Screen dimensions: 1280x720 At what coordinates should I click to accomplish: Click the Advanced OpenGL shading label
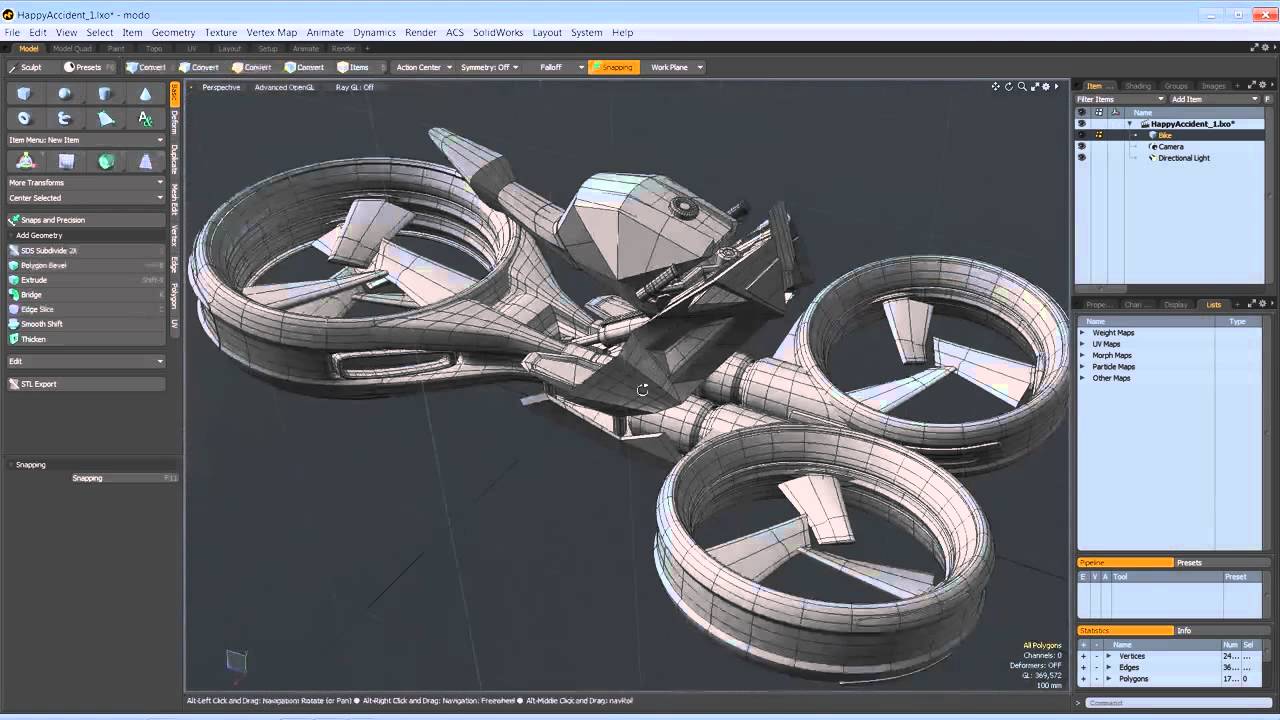(x=284, y=87)
